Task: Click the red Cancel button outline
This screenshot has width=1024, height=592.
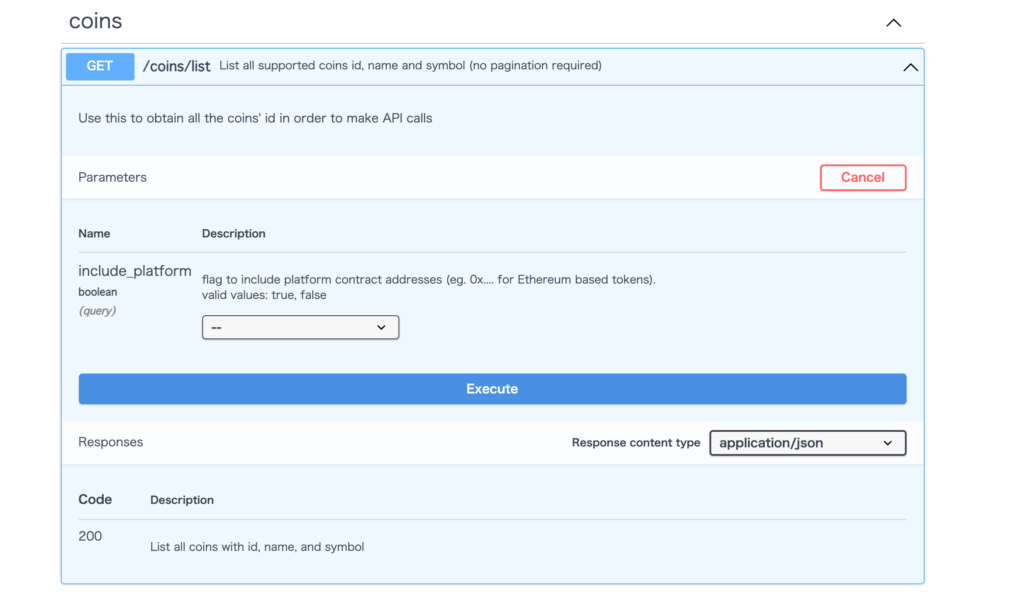Action: 862,177
